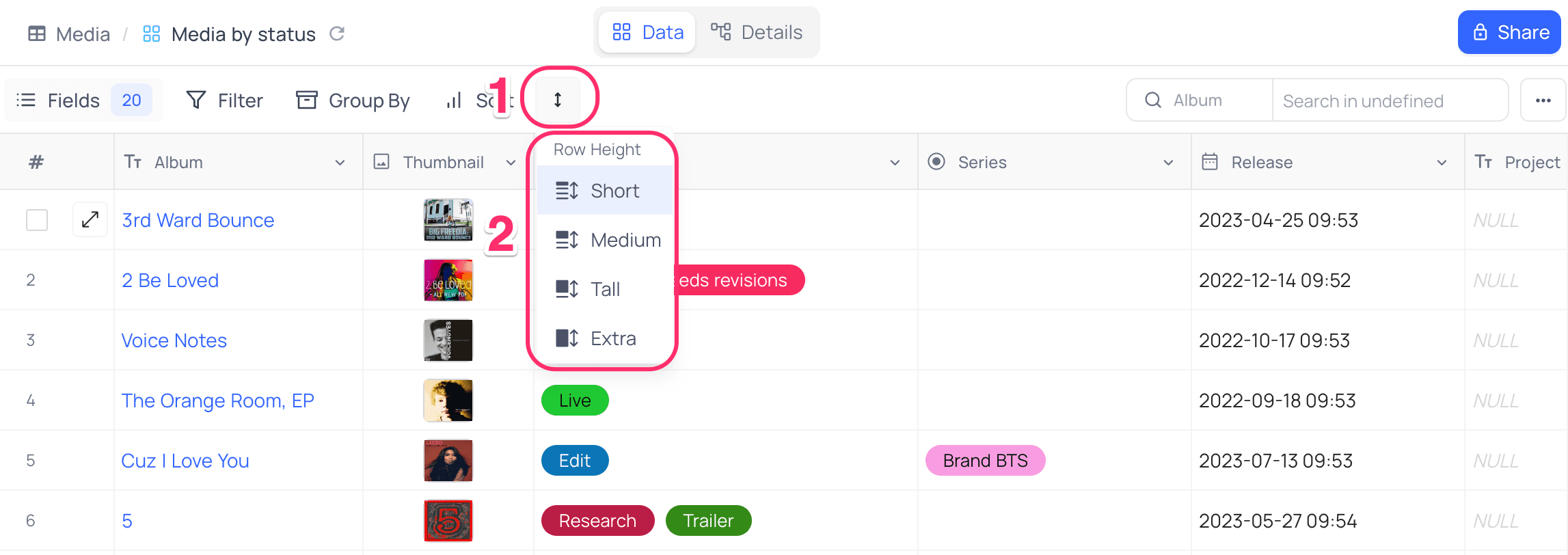Switch to the Details tab
The width and height of the screenshot is (1568, 555).
click(x=757, y=32)
